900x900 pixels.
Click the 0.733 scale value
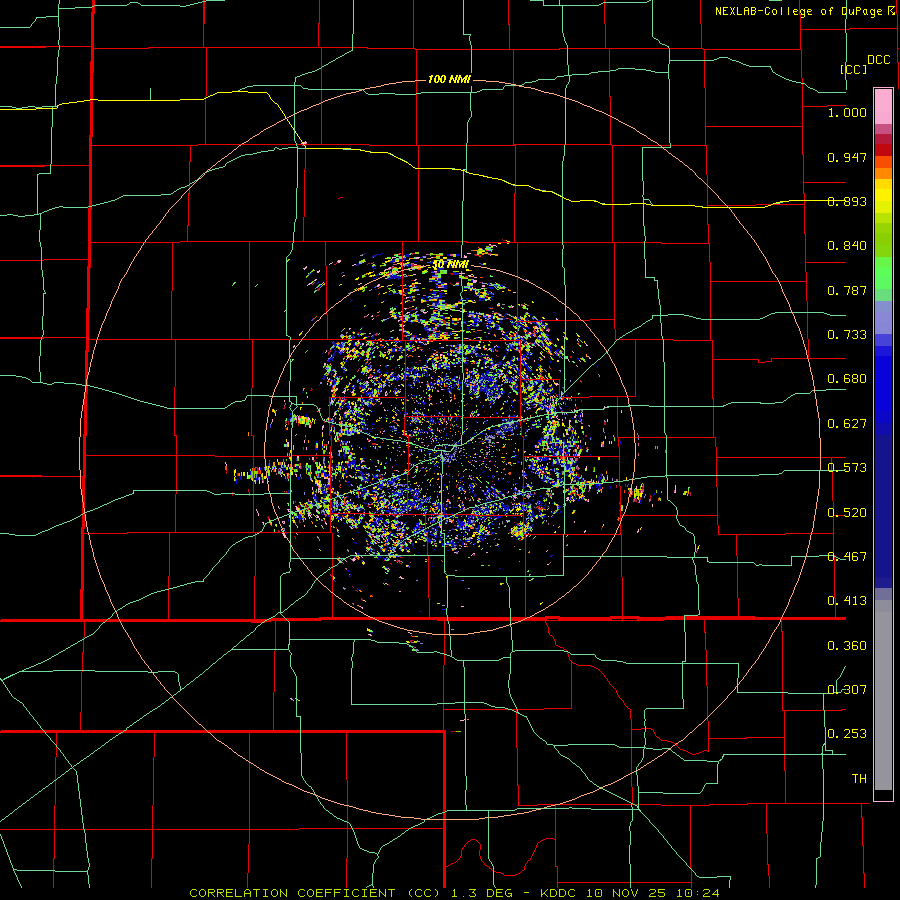(x=847, y=335)
